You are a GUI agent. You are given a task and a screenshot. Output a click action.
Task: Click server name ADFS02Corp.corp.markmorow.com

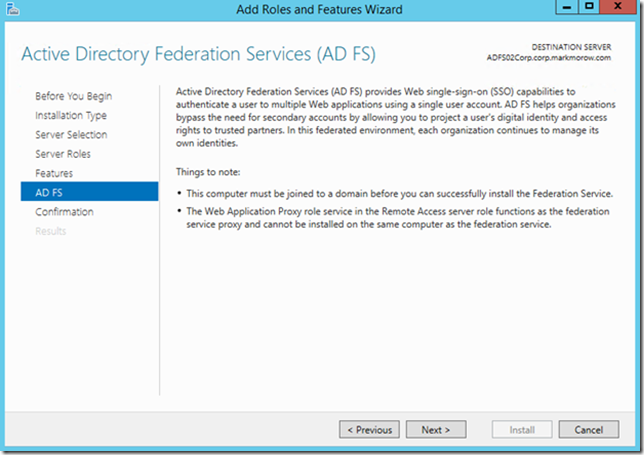click(549, 57)
